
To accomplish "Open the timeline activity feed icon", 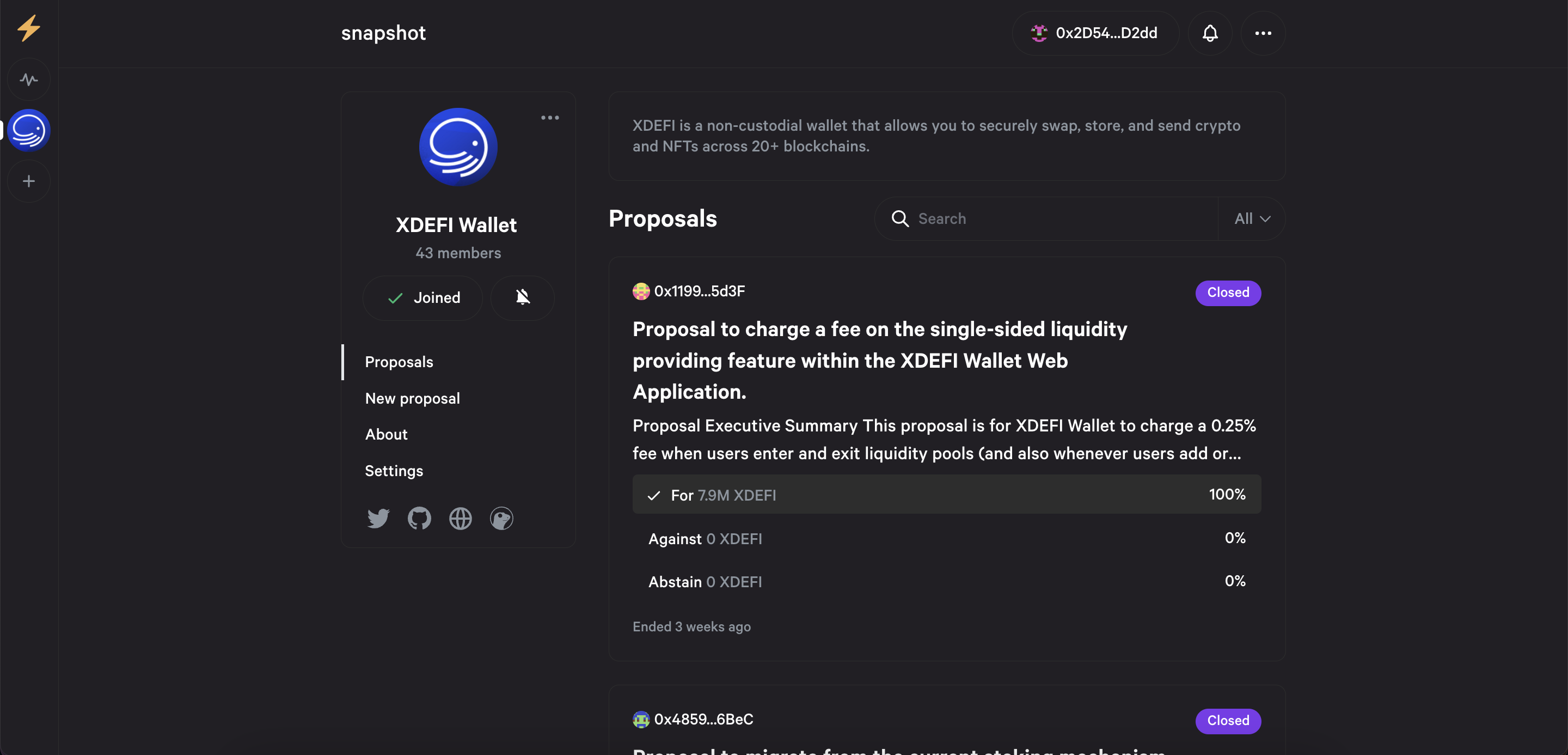I will click(29, 80).
